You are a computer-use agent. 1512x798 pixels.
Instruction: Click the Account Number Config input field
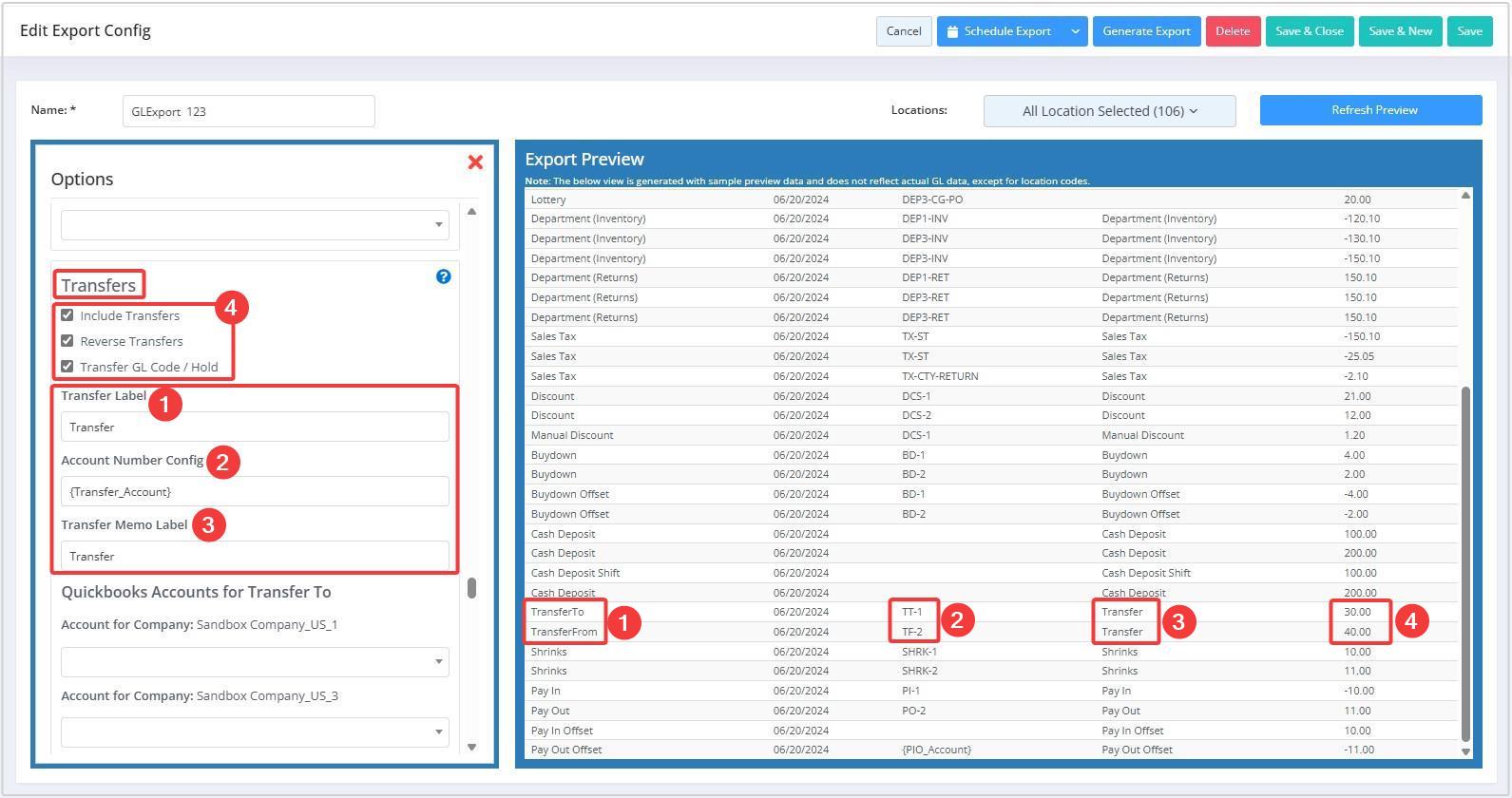pos(255,492)
